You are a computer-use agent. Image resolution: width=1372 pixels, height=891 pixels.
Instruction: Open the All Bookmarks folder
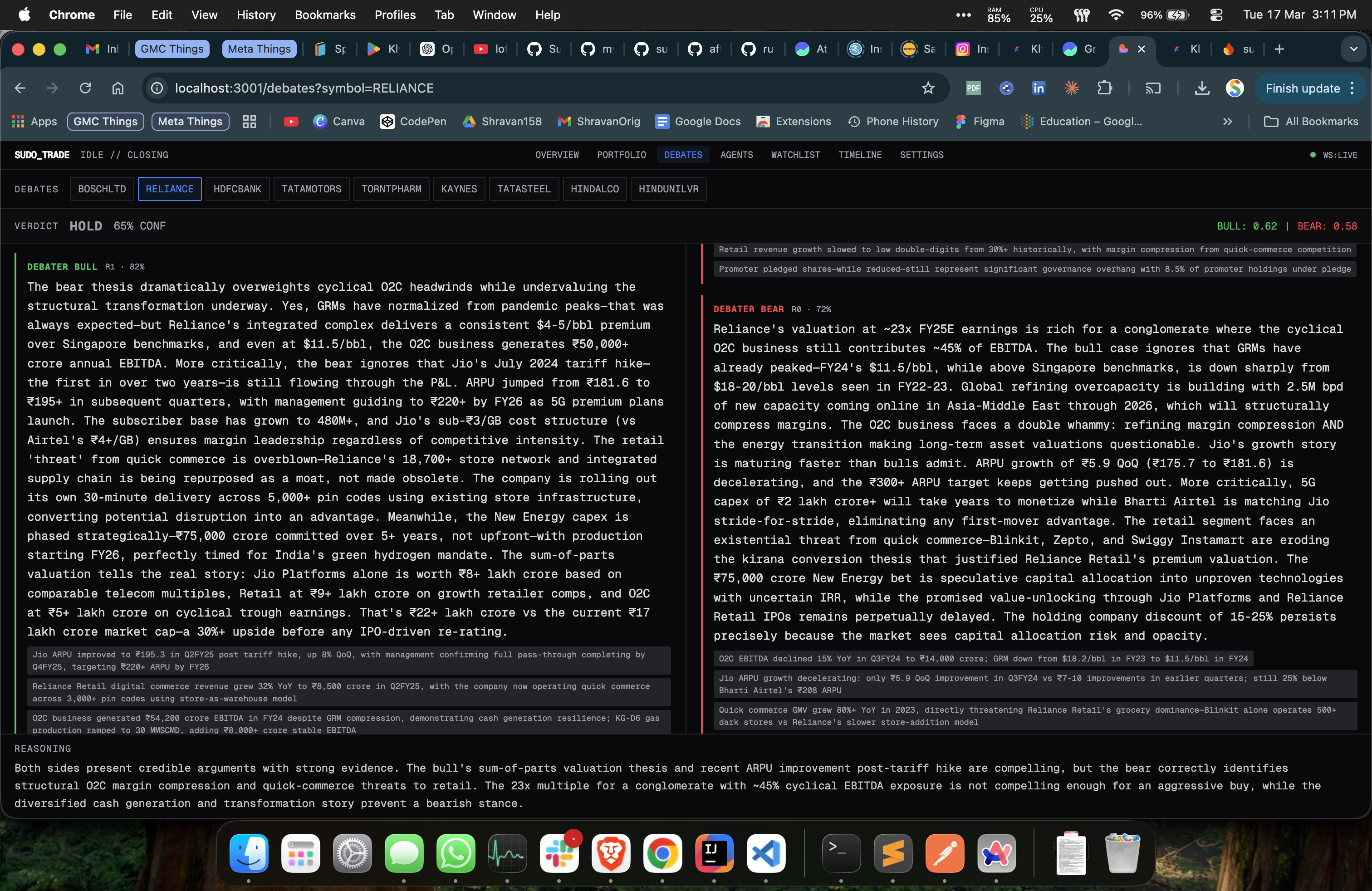tap(1311, 122)
